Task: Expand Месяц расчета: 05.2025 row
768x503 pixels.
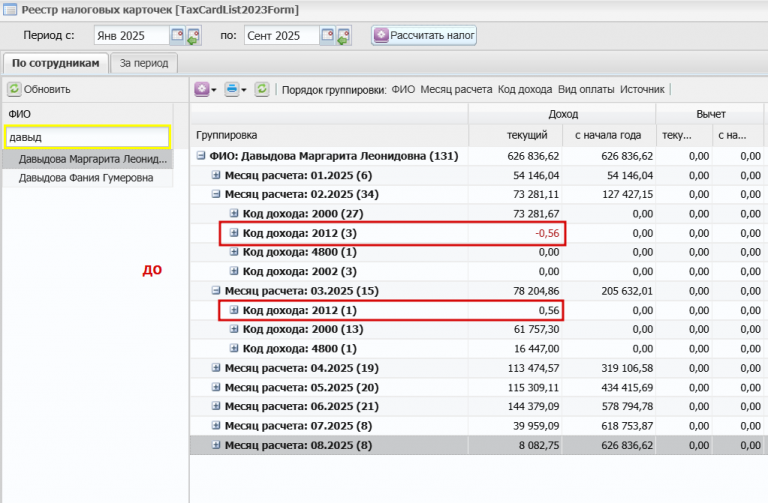Action: click(216, 387)
